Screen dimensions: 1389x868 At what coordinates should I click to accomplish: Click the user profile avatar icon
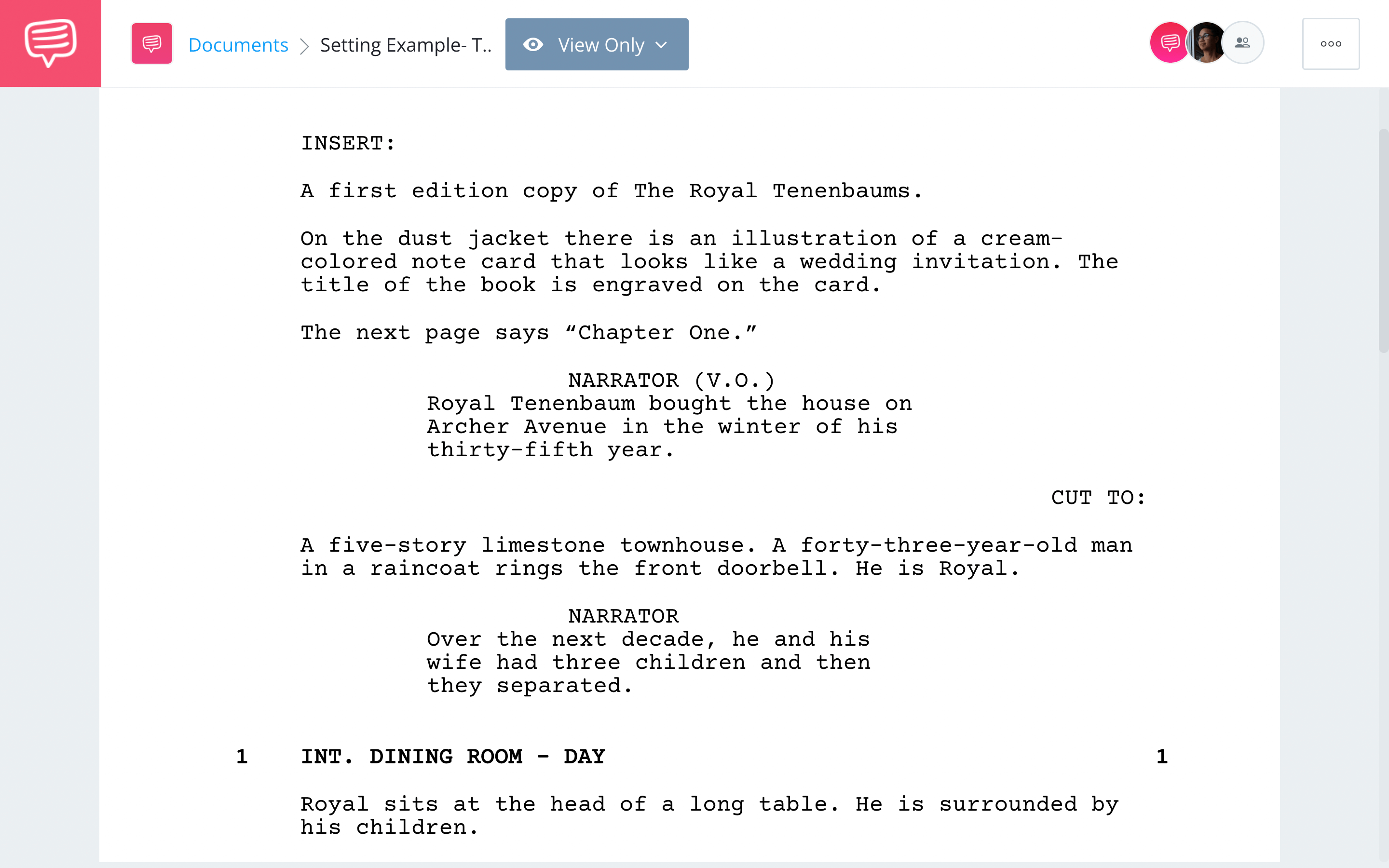point(1206,44)
